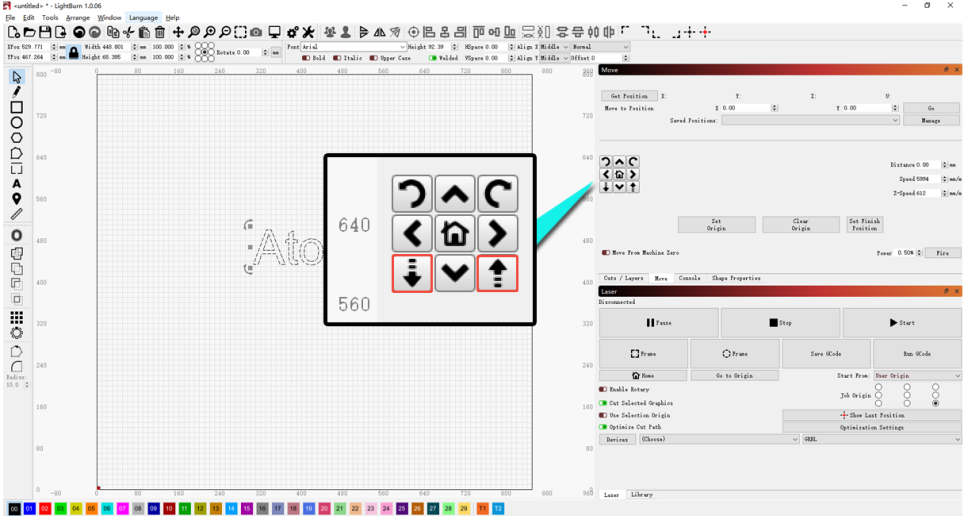
Task: Click the Set Origin button
Action: 716,224
